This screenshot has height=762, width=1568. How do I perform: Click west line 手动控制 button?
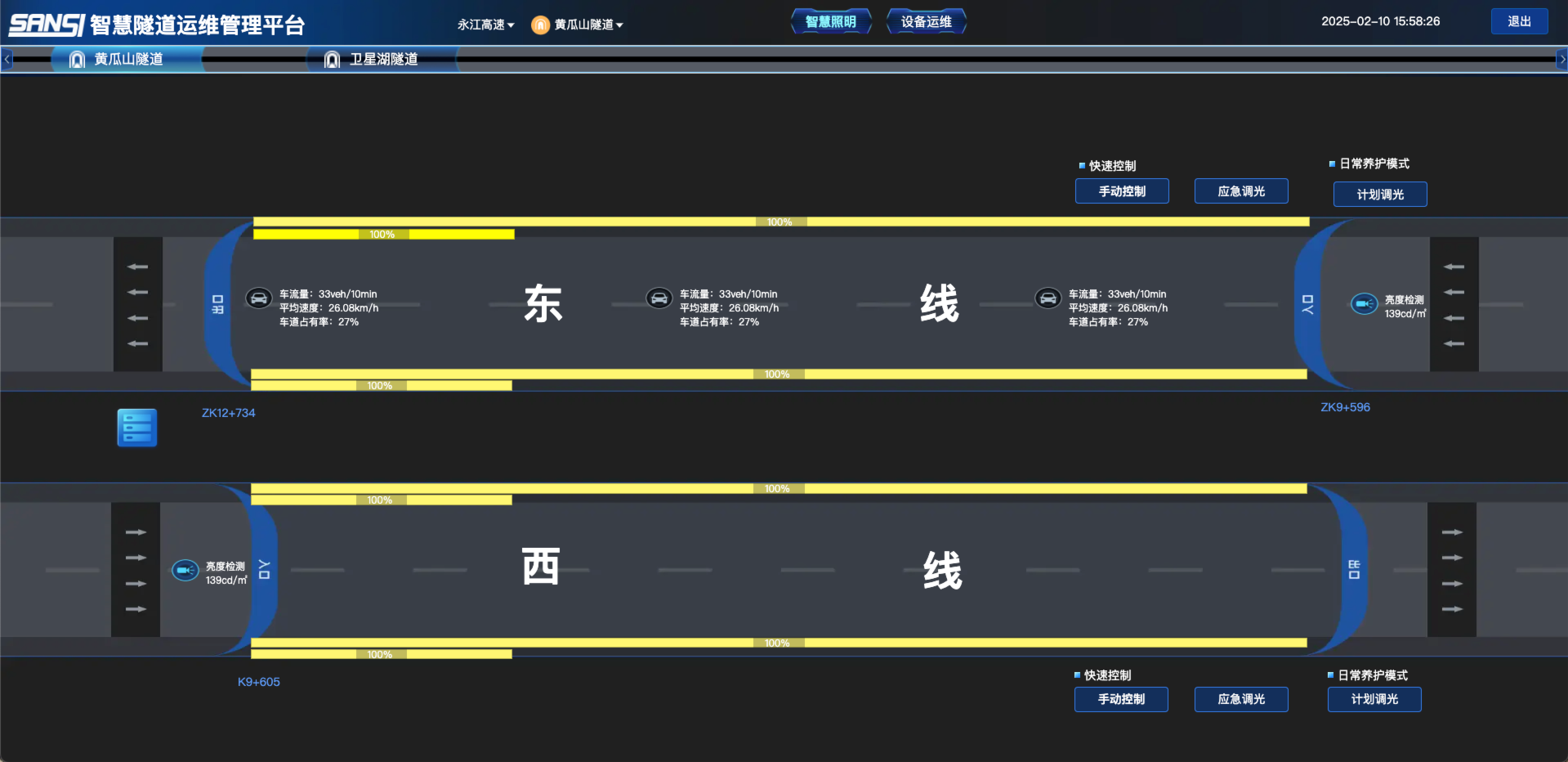tap(1121, 699)
